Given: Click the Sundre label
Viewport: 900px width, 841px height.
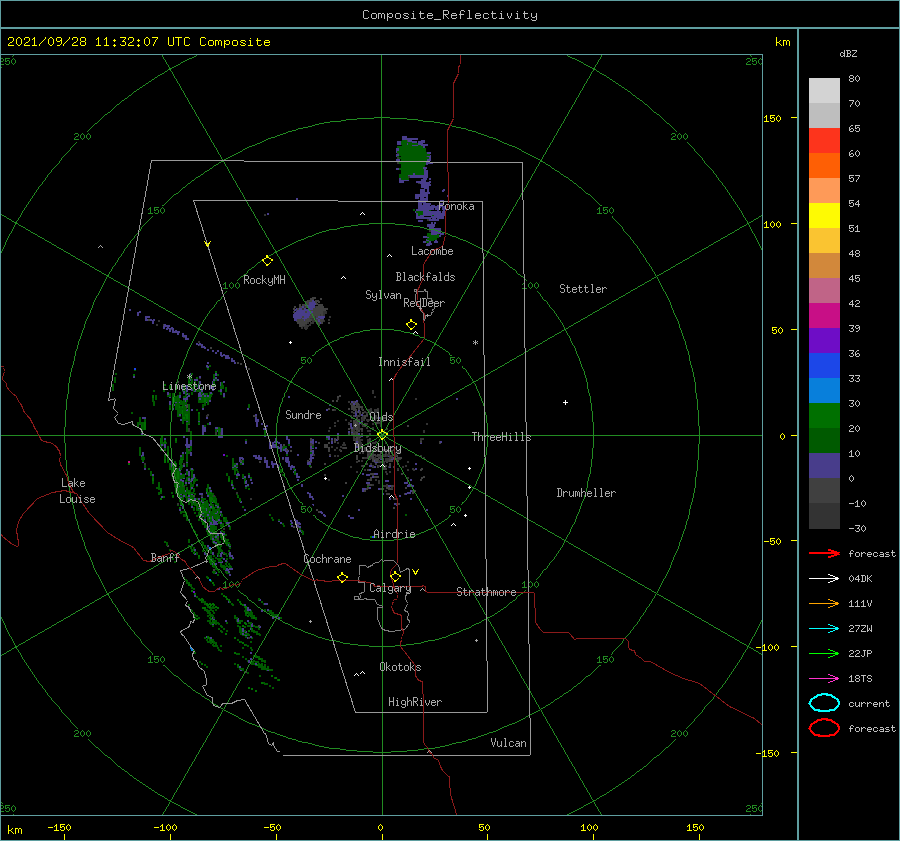Looking at the screenshot, I should pyautogui.click(x=303, y=414).
